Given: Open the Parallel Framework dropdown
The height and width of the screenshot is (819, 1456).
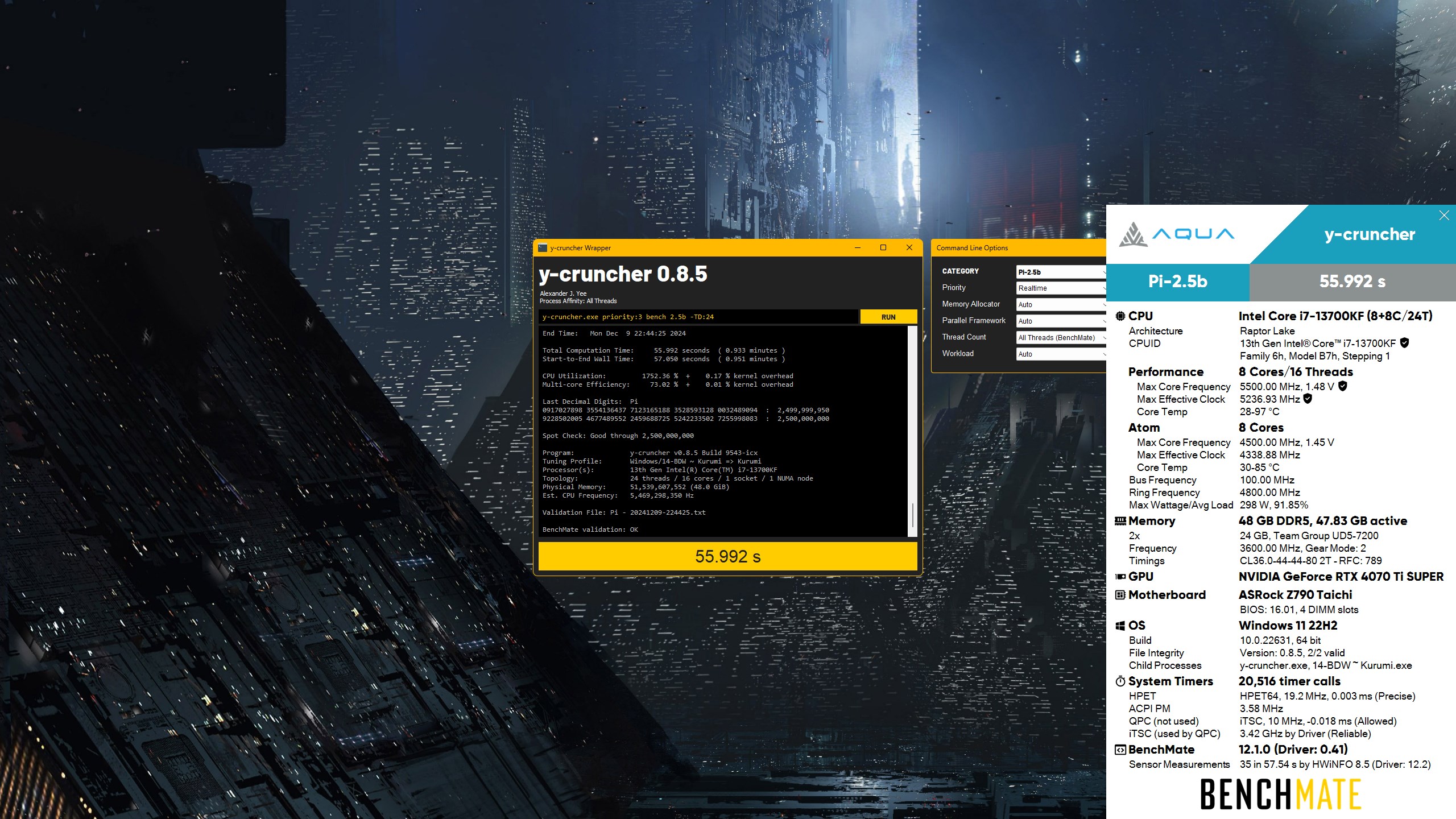Looking at the screenshot, I should pos(1061,321).
